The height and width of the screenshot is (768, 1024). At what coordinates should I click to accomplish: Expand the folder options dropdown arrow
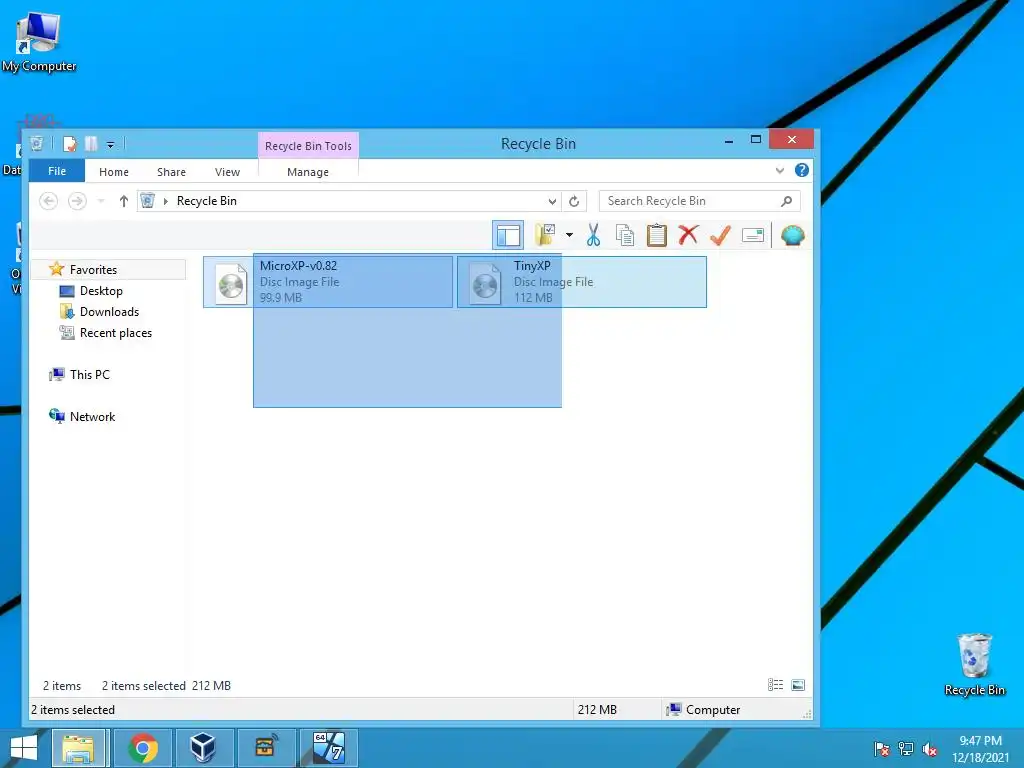[x=569, y=235]
